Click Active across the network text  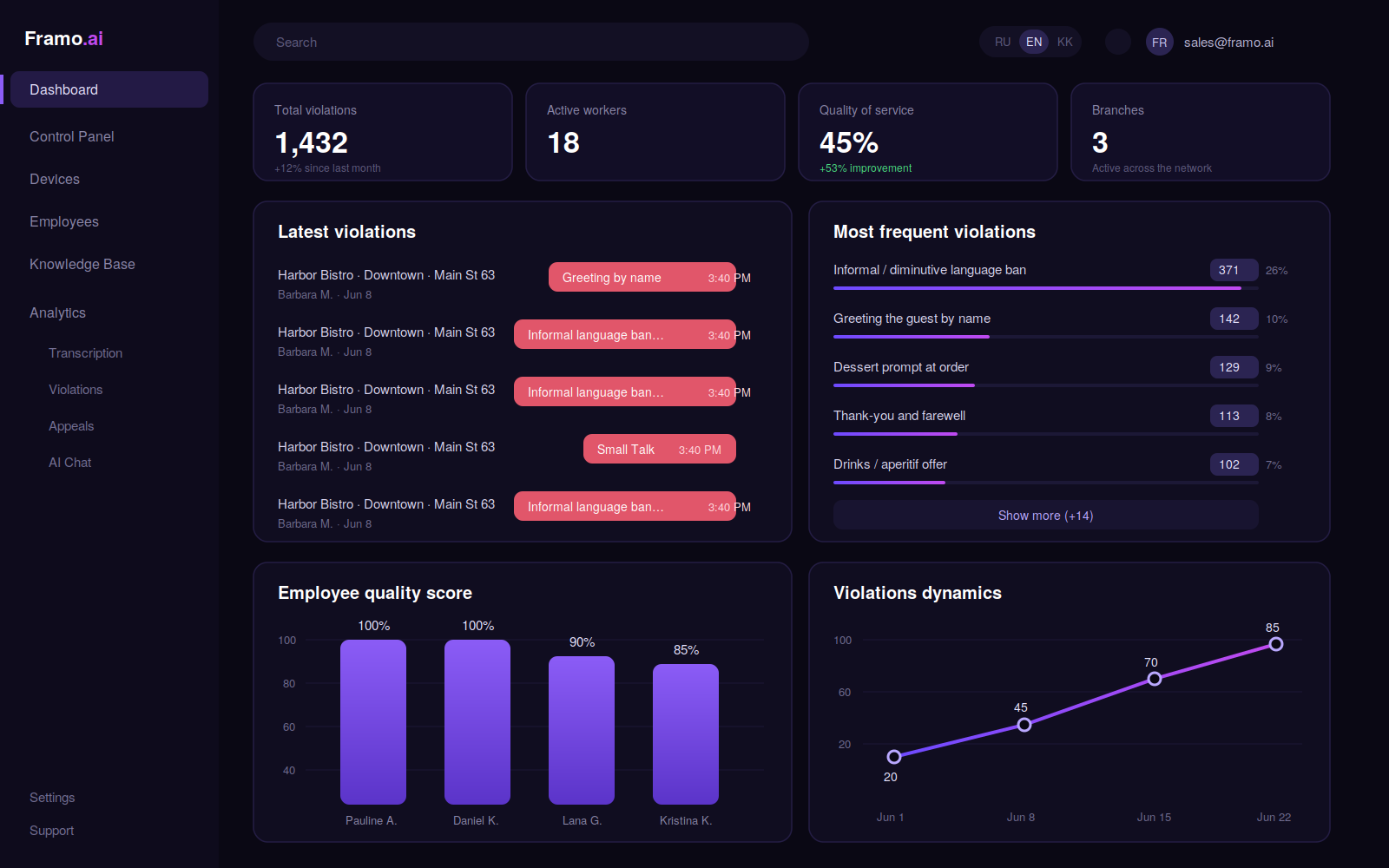(x=1152, y=168)
